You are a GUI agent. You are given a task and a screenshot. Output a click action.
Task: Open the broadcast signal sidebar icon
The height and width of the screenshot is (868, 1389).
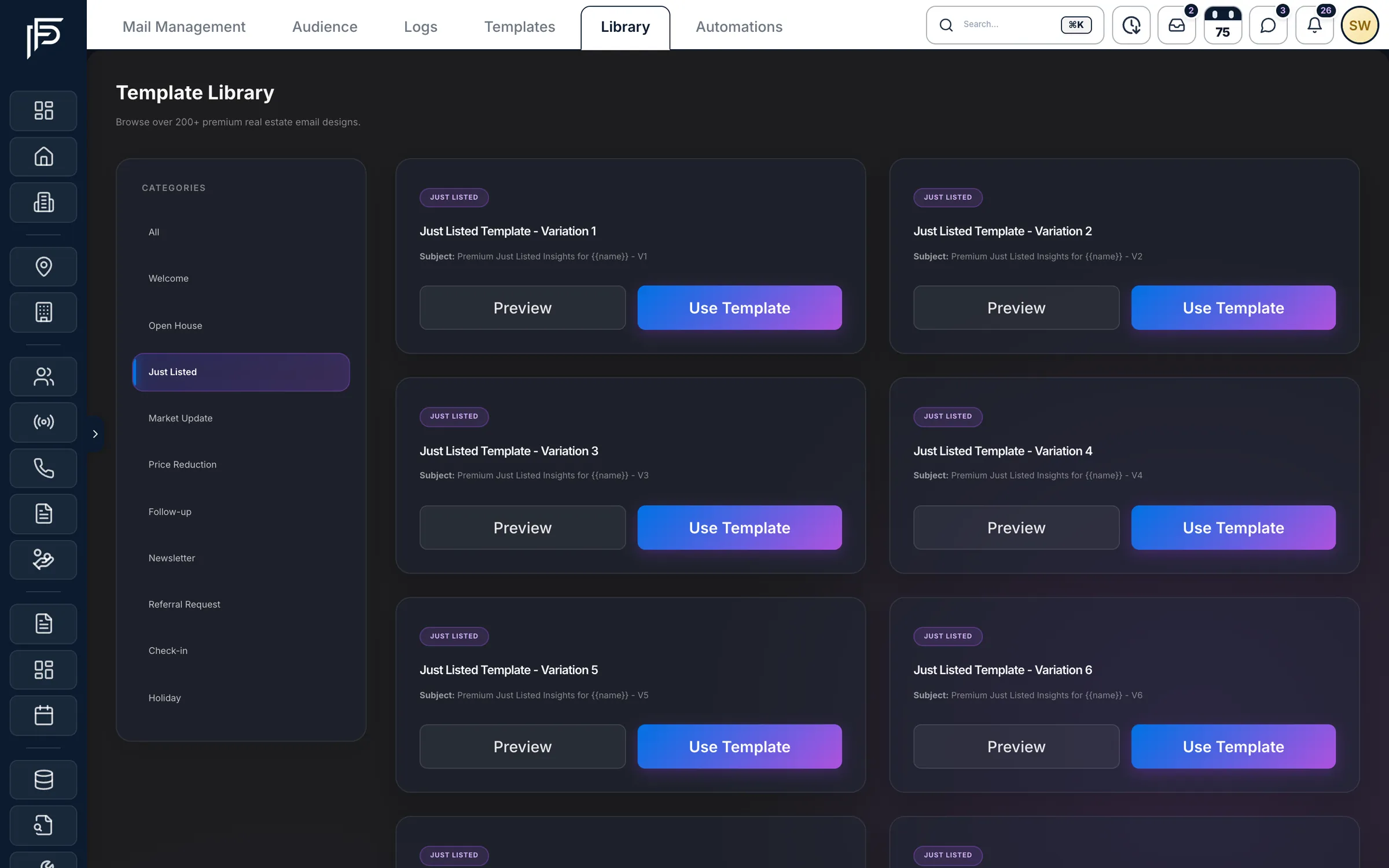43,422
